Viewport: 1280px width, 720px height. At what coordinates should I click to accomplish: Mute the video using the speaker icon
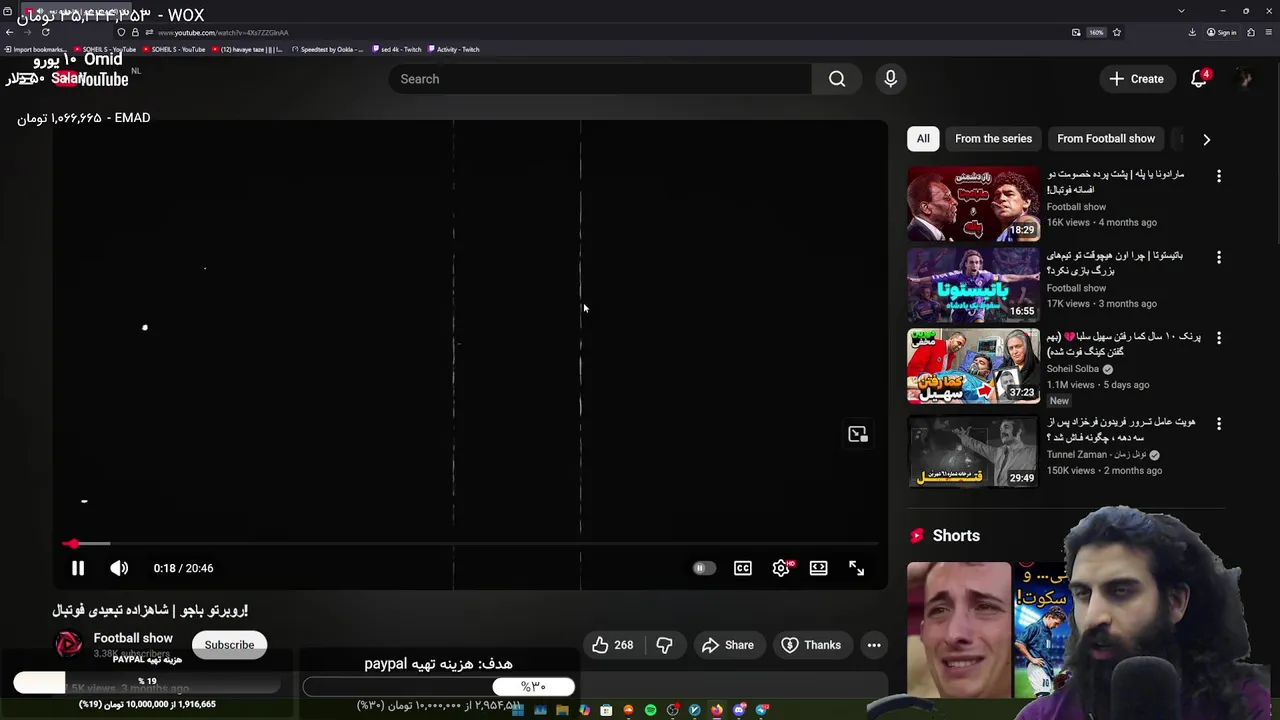tap(119, 568)
